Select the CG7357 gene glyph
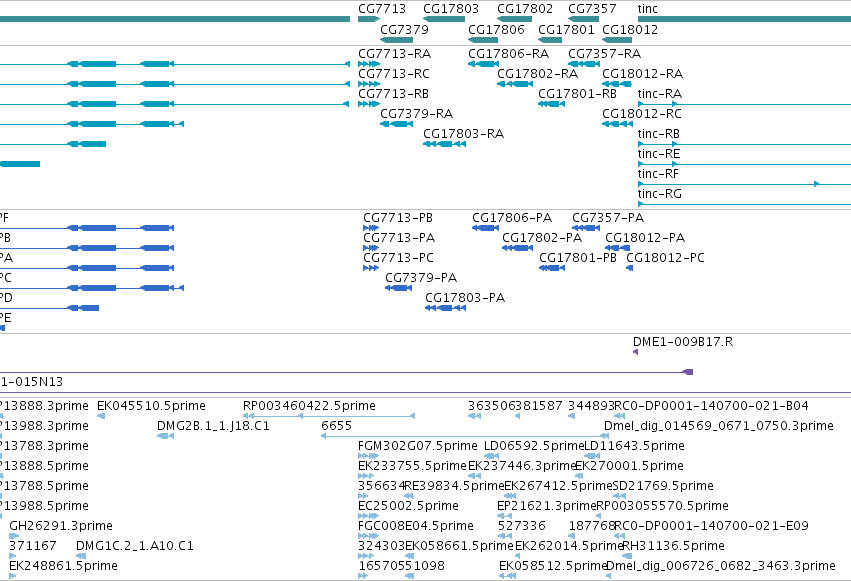851x581 pixels. click(583, 19)
